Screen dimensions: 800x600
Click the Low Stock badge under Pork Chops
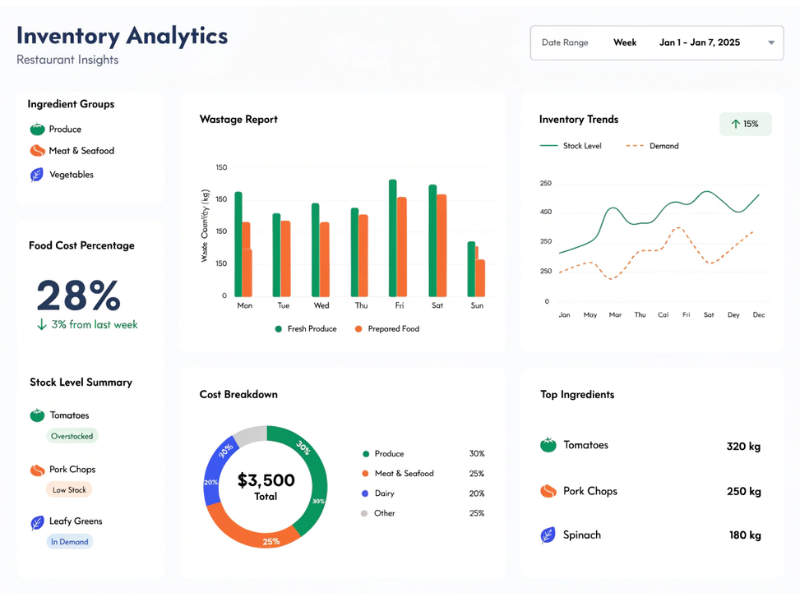[x=68, y=489]
